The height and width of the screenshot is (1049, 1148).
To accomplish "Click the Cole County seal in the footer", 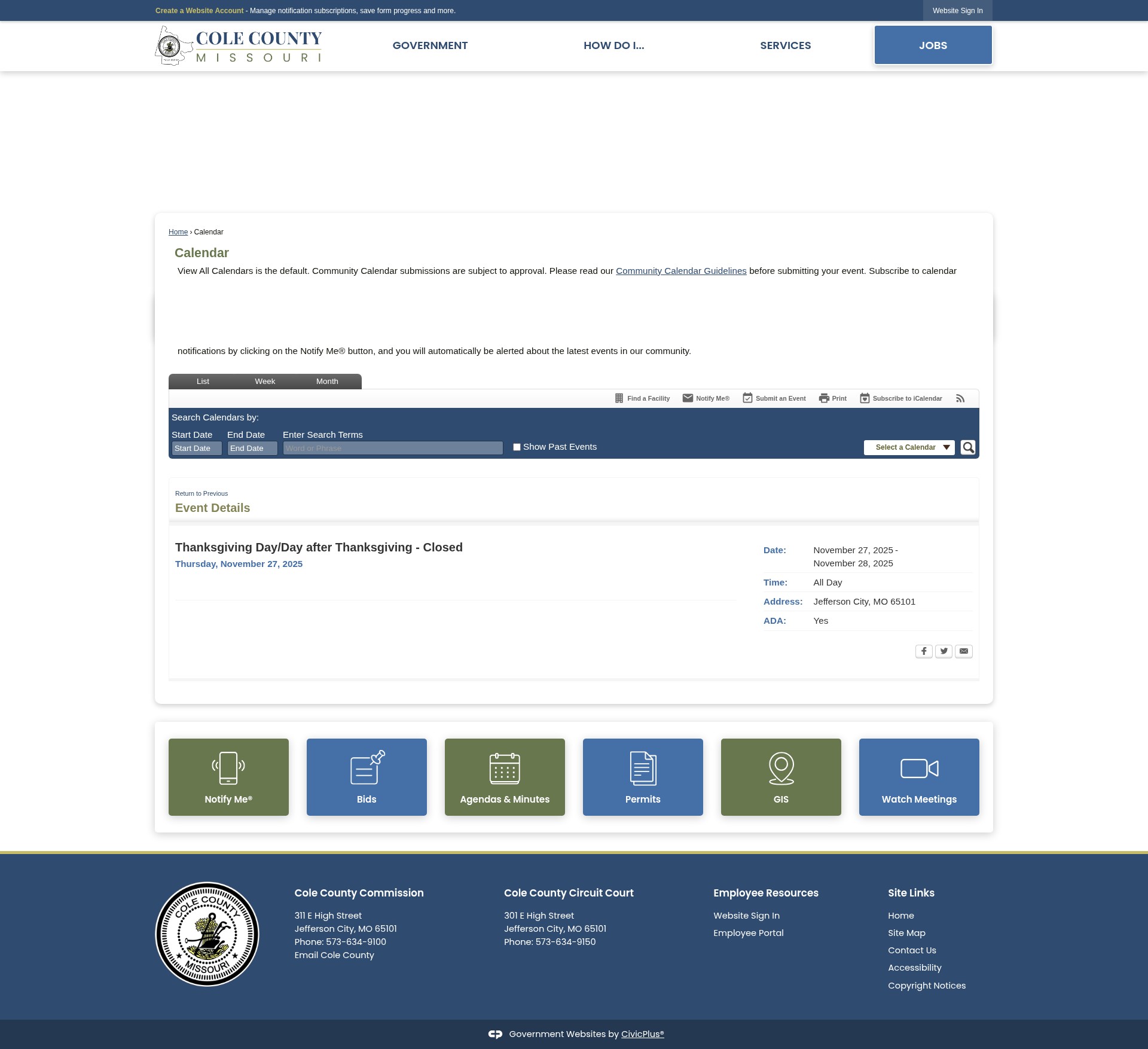I will tap(207, 934).
